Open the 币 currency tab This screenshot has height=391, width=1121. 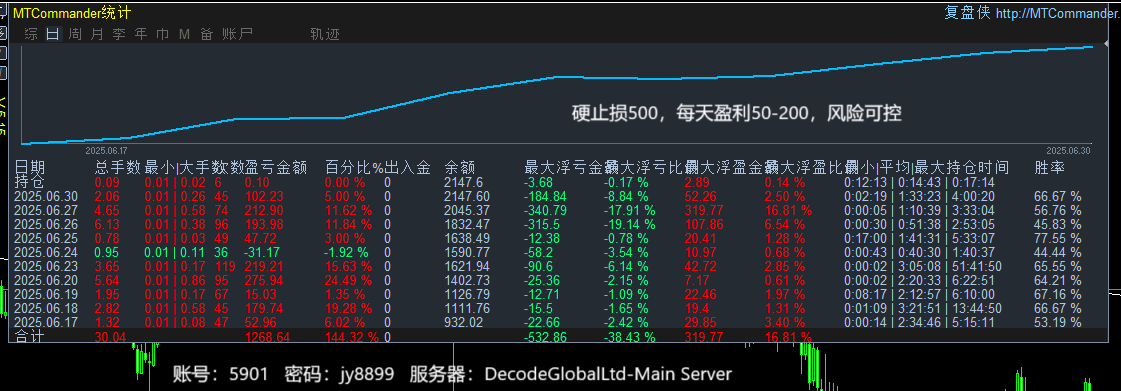(x=163, y=34)
